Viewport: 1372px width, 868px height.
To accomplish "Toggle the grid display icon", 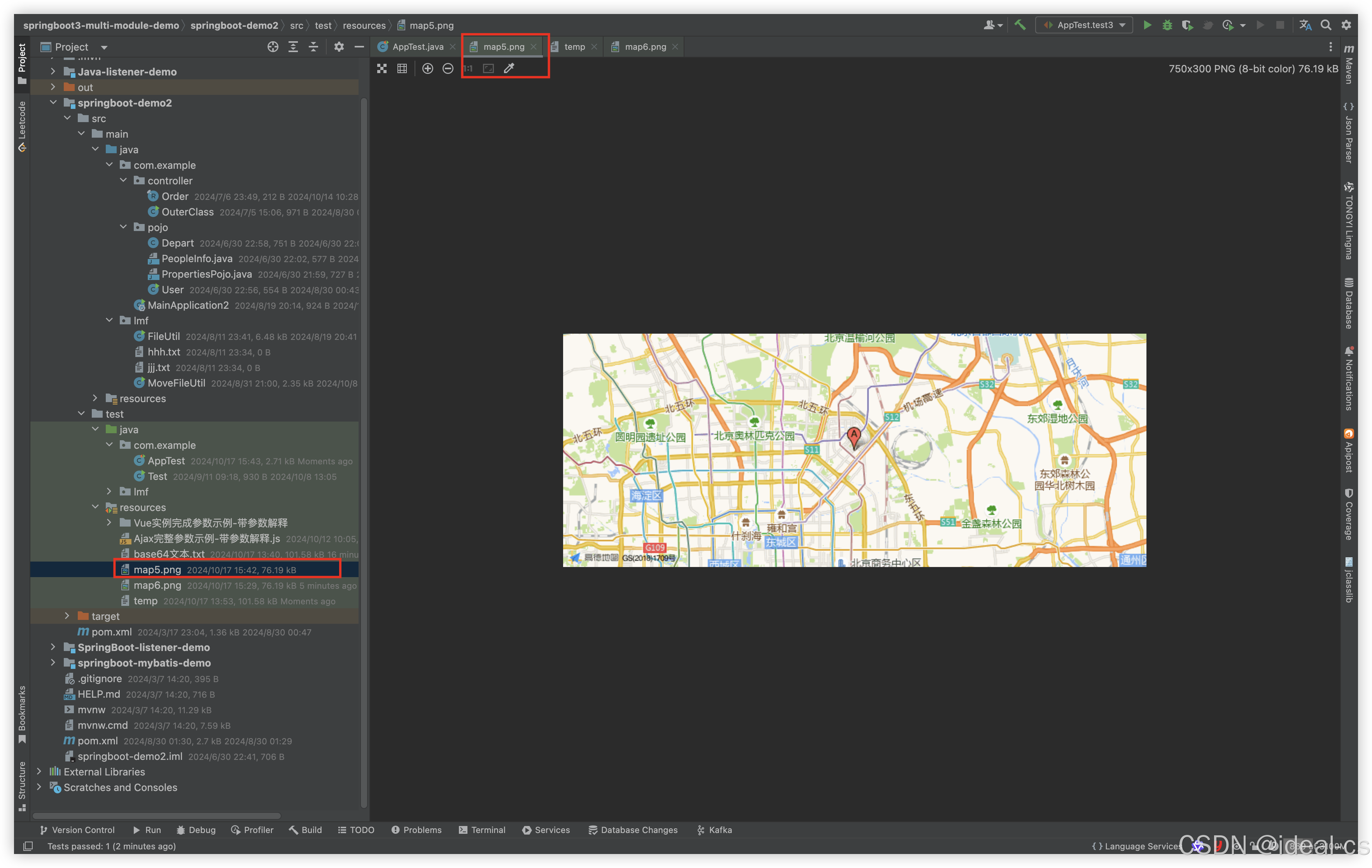I will (402, 68).
